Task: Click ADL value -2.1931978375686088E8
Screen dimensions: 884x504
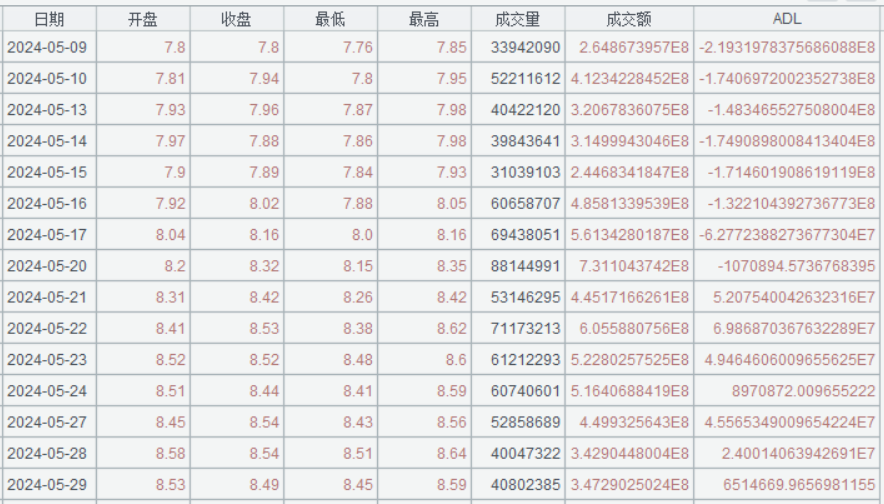Action: pos(787,47)
